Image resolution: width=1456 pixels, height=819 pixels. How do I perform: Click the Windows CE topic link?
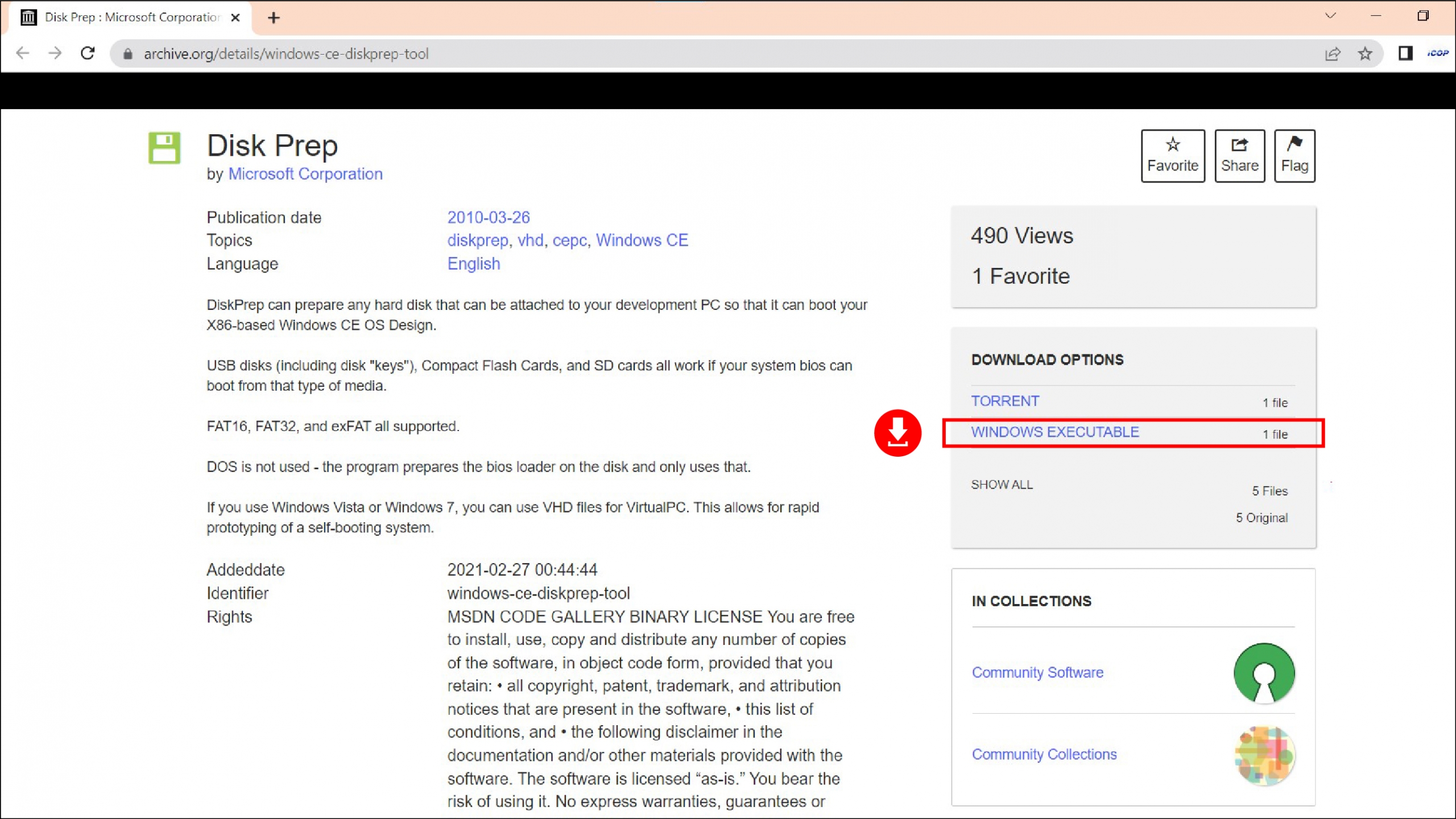(x=642, y=241)
